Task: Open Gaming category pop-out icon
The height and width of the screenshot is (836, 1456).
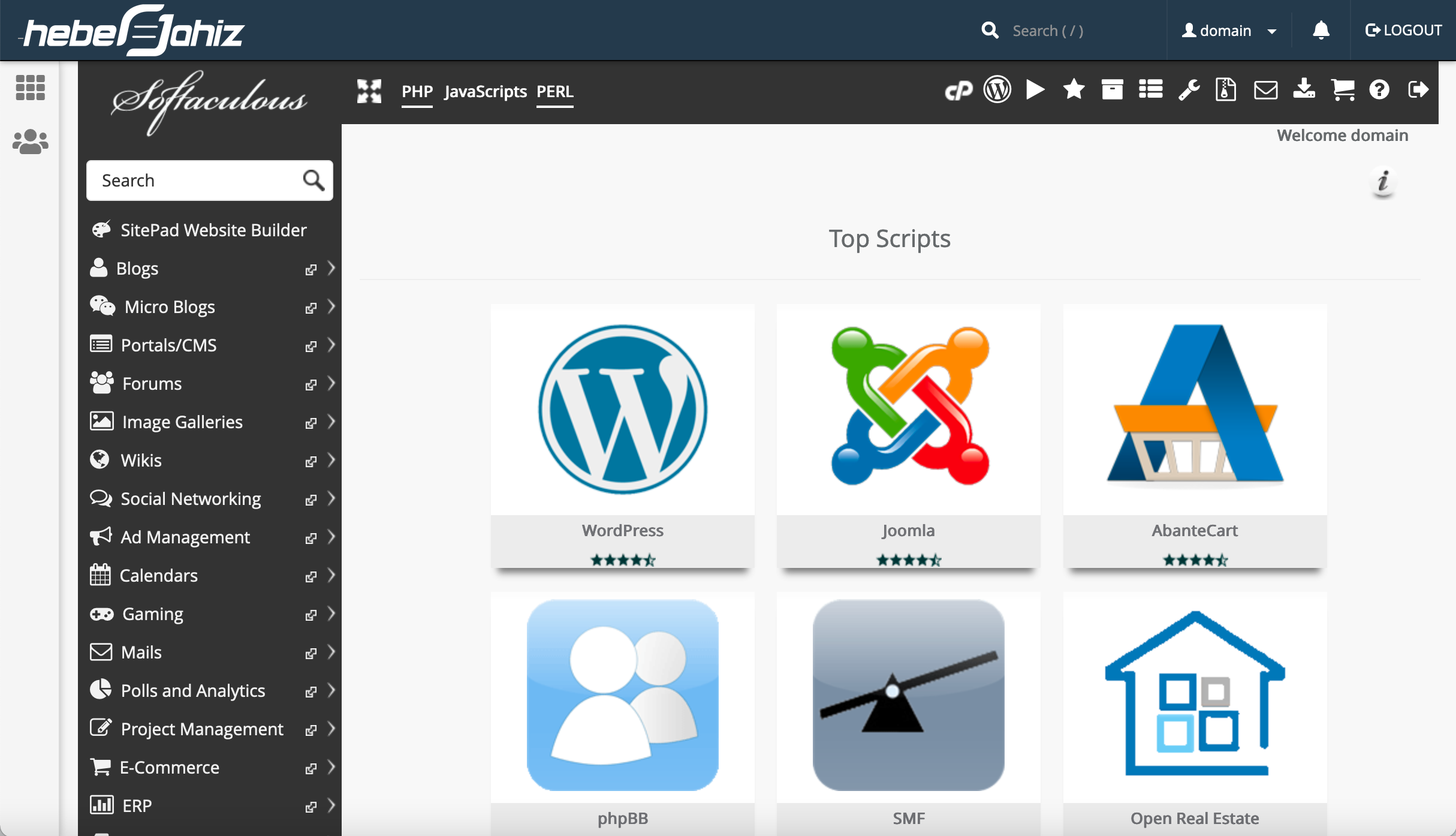Action: point(311,615)
